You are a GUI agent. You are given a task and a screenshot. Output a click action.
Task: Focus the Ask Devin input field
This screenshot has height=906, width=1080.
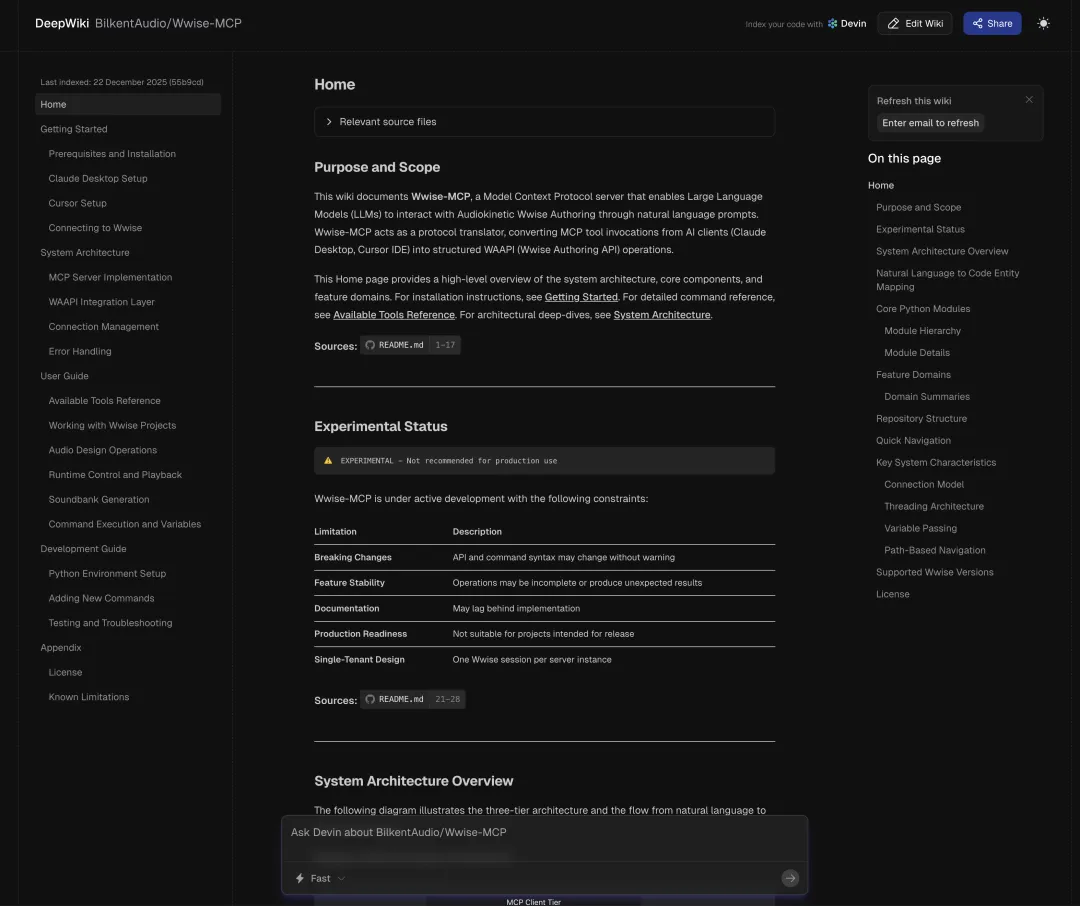544,832
